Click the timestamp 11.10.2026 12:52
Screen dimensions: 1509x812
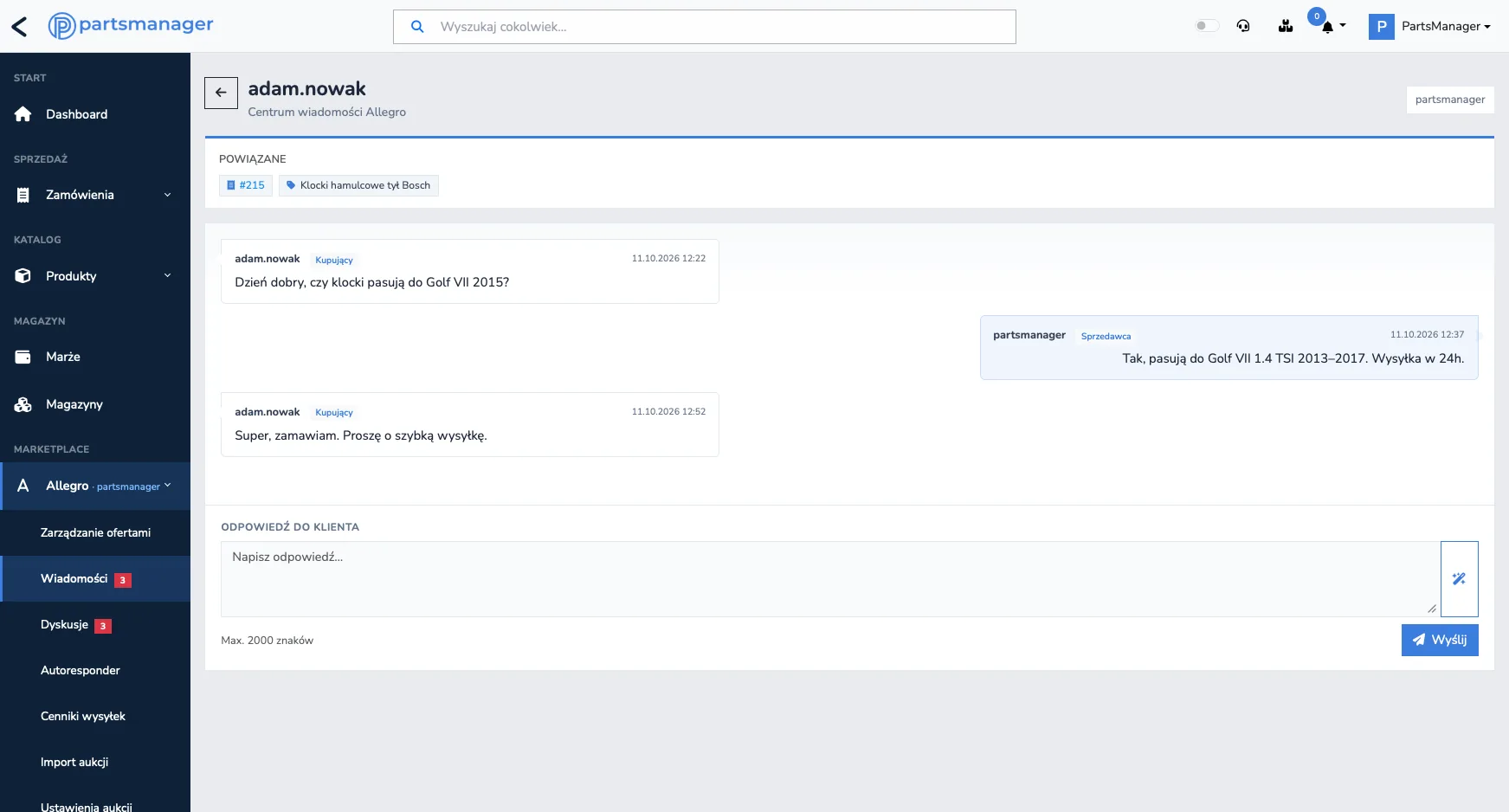tap(668, 411)
